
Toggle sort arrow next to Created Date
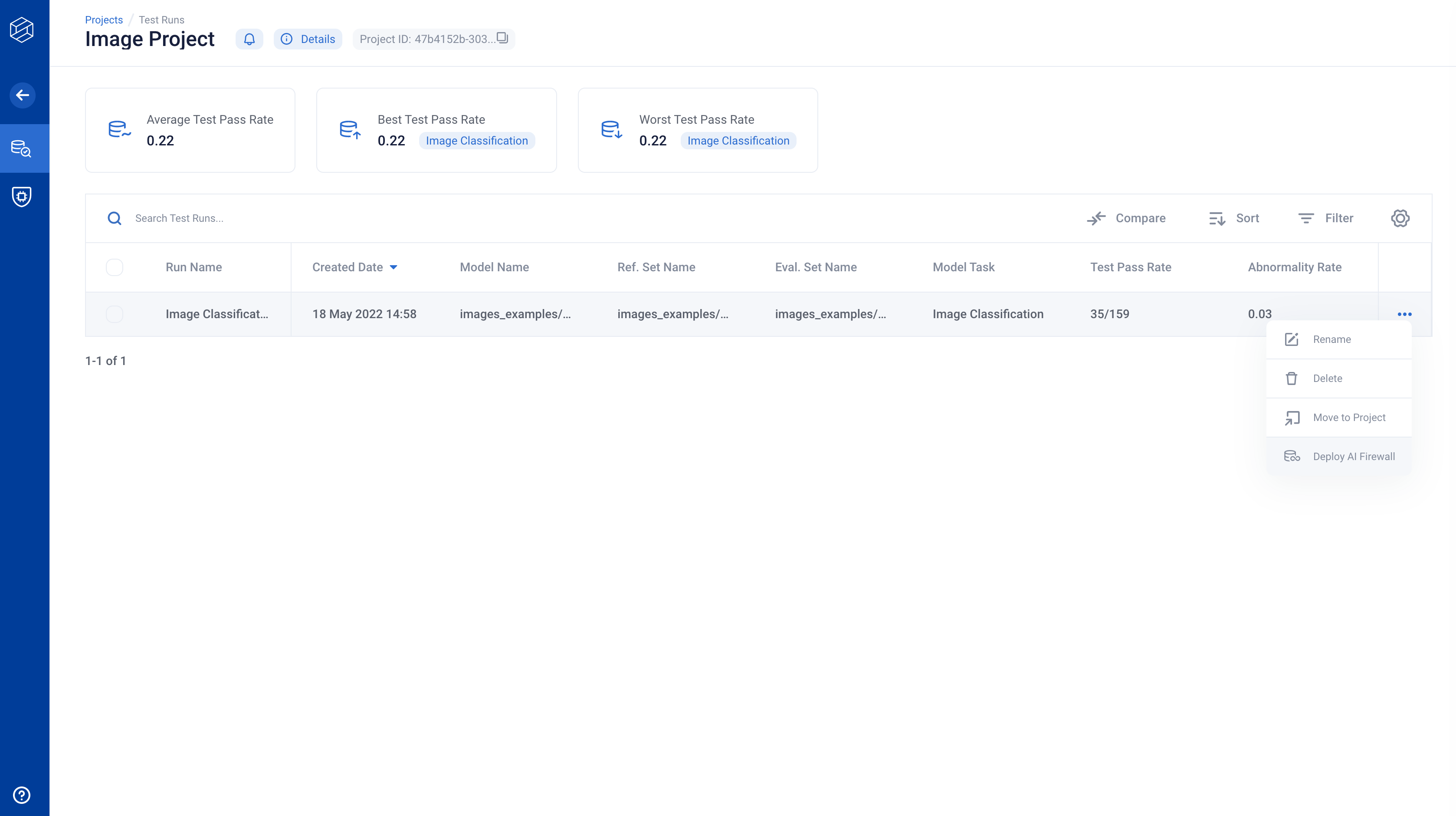[x=394, y=267]
